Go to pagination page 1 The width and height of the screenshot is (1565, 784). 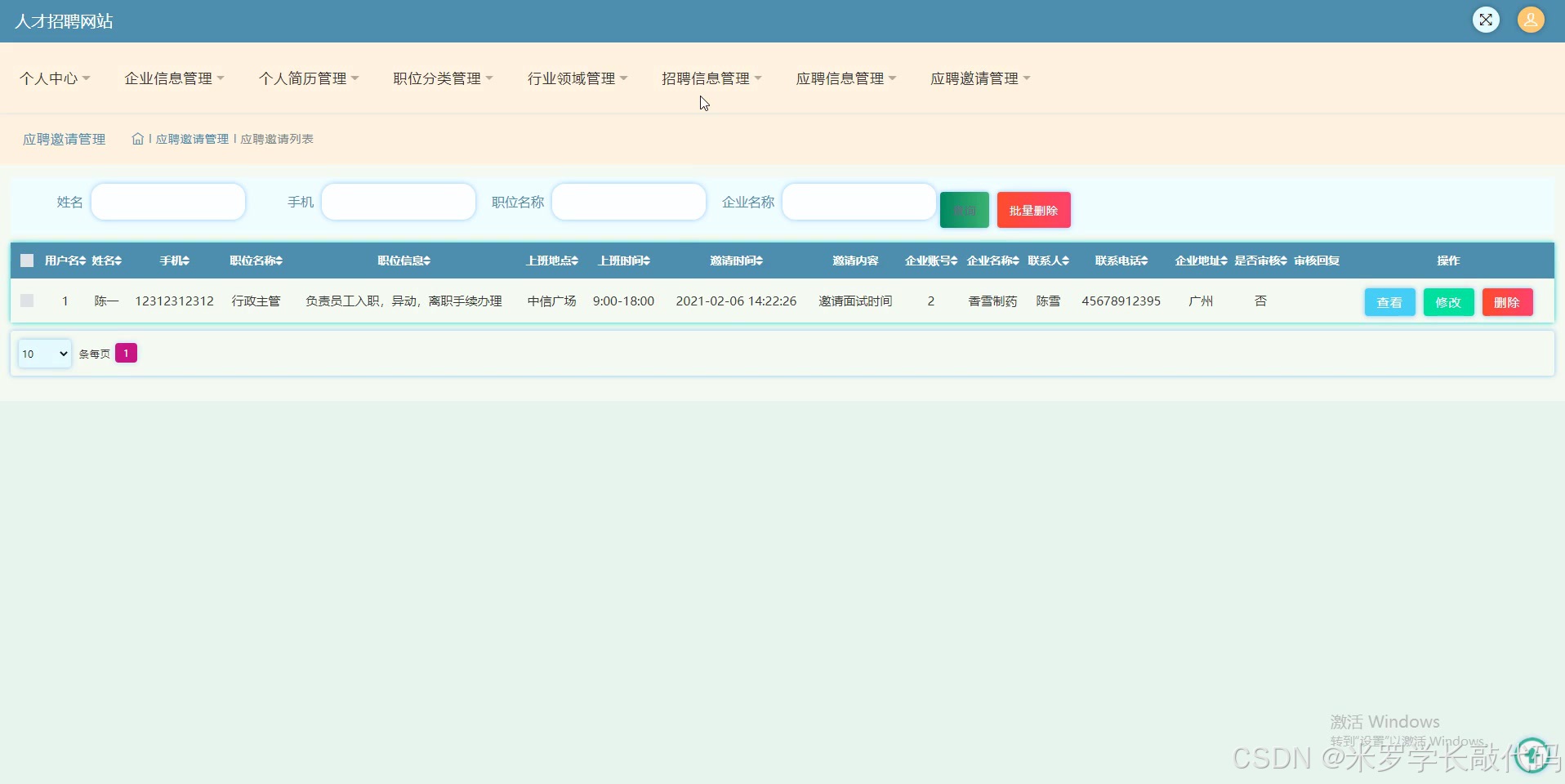[x=126, y=353]
